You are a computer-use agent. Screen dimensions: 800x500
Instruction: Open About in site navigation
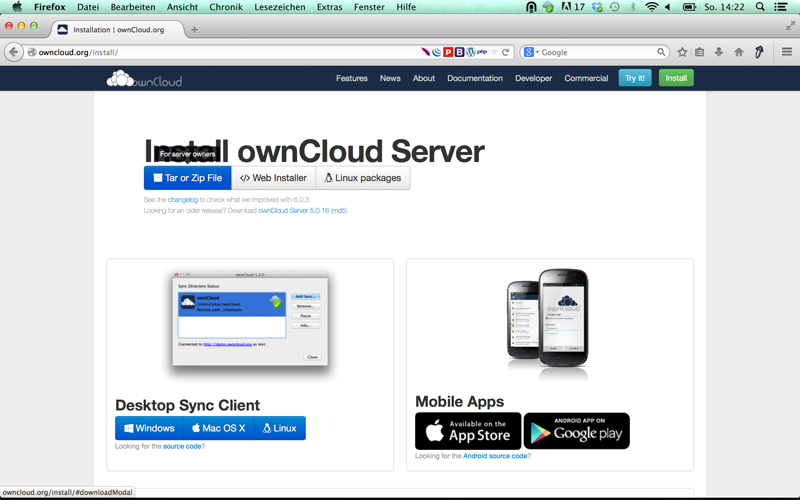[x=423, y=78]
